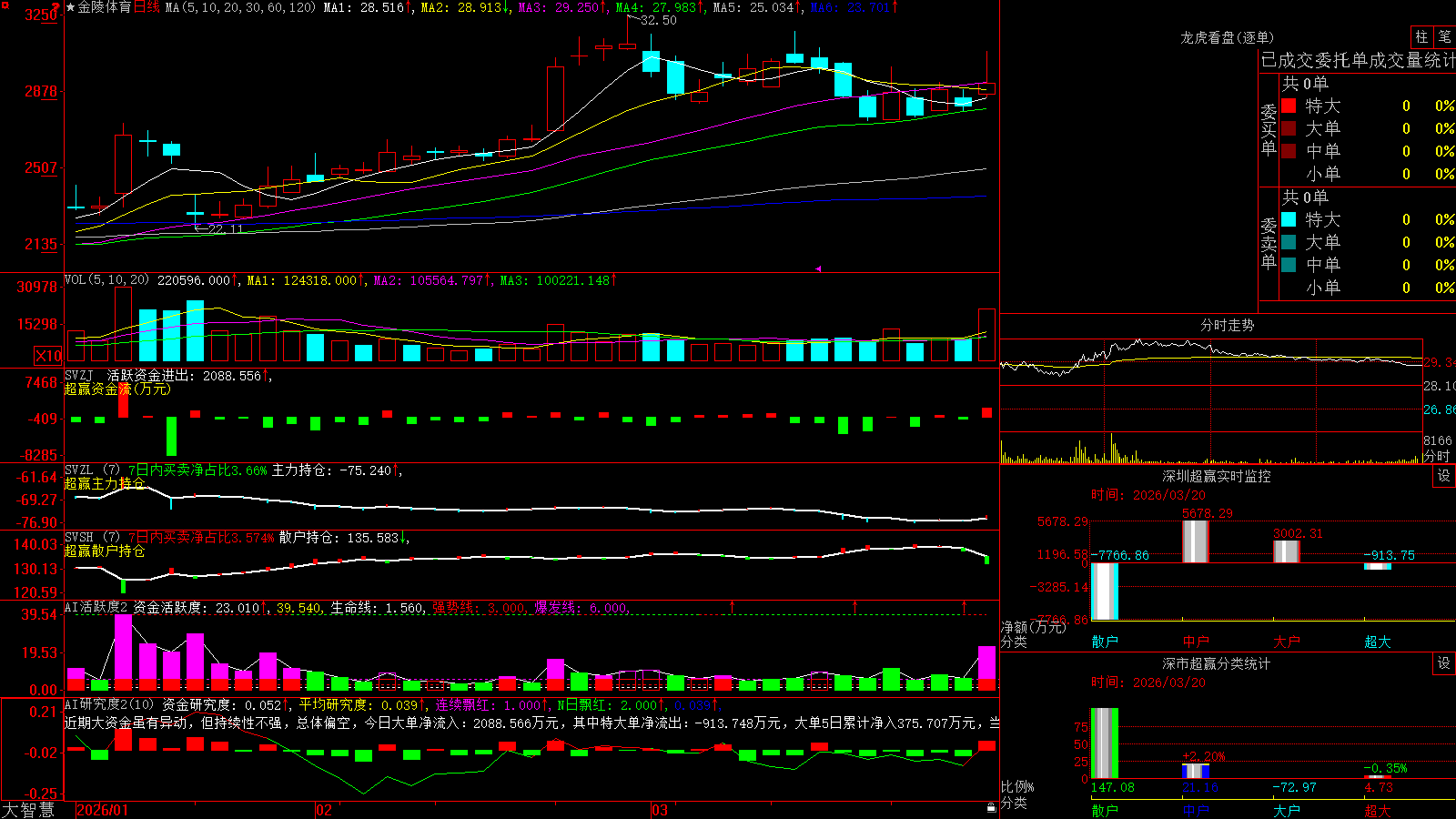Click the 大智慧 label at bottom-left
The height and width of the screenshot is (819, 1456).
coord(28,809)
